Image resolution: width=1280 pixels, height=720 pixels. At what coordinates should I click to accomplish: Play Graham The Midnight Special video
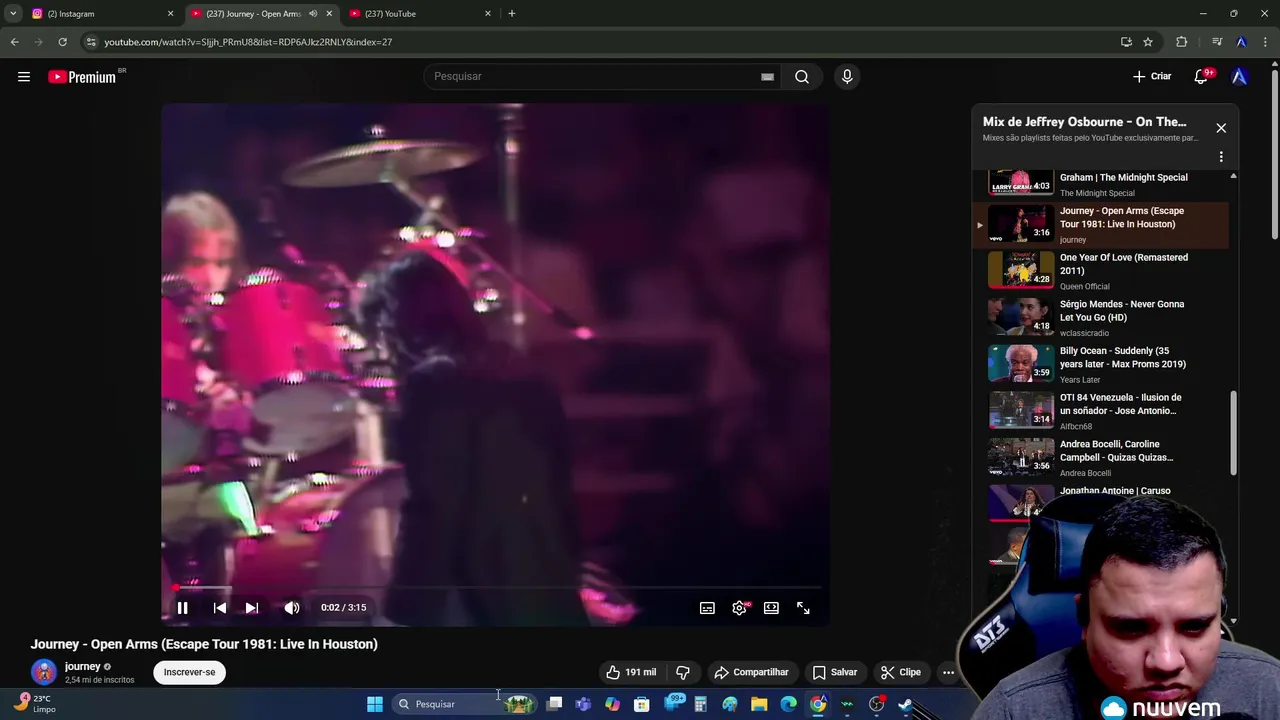[1100, 184]
